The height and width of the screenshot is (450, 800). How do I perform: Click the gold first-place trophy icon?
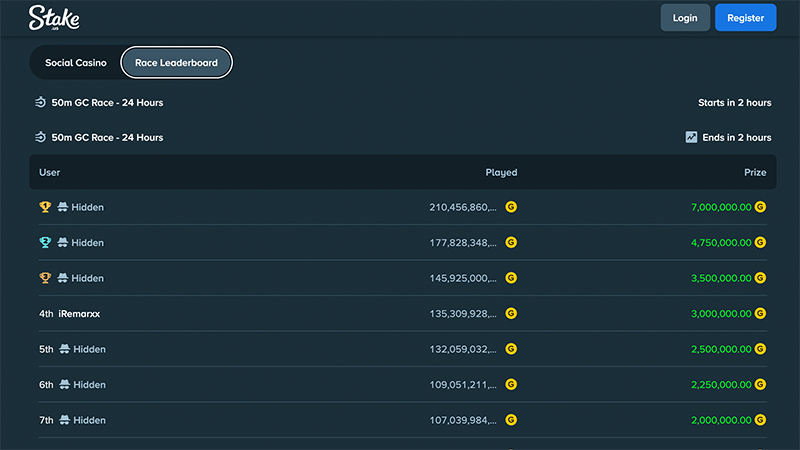tap(45, 207)
